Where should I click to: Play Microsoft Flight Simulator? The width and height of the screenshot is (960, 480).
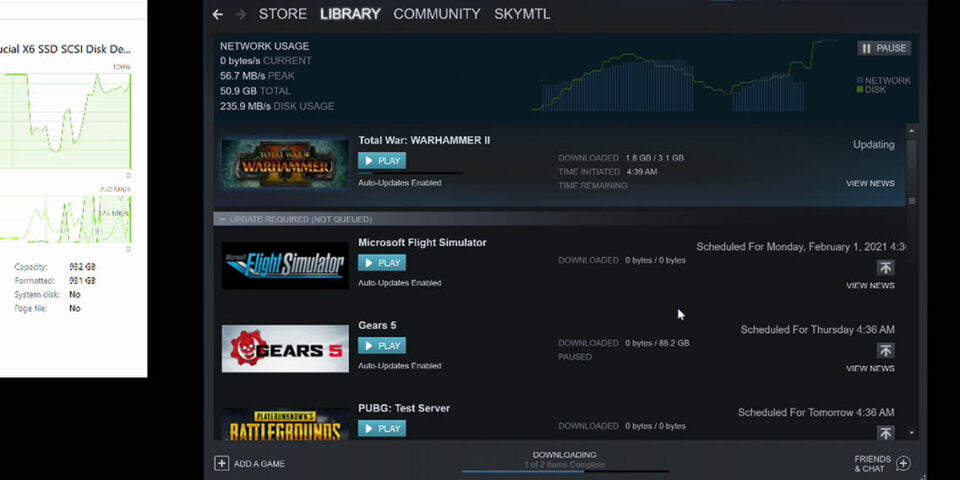382,263
